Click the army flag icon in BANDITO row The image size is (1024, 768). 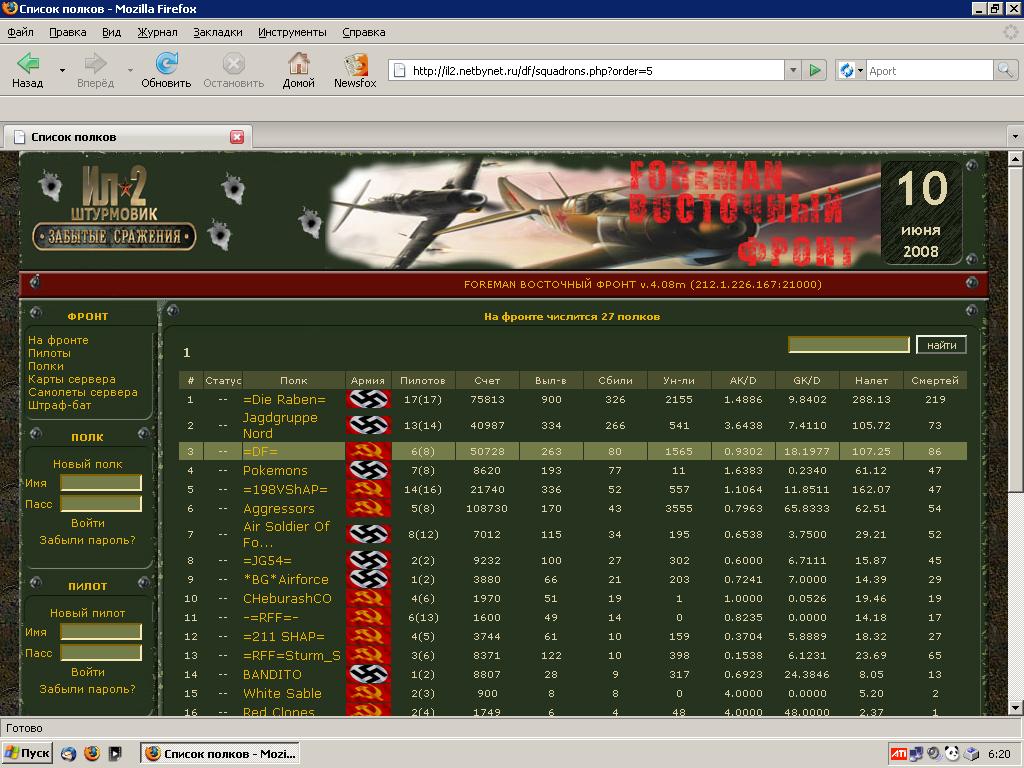click(x=369, y=674)
